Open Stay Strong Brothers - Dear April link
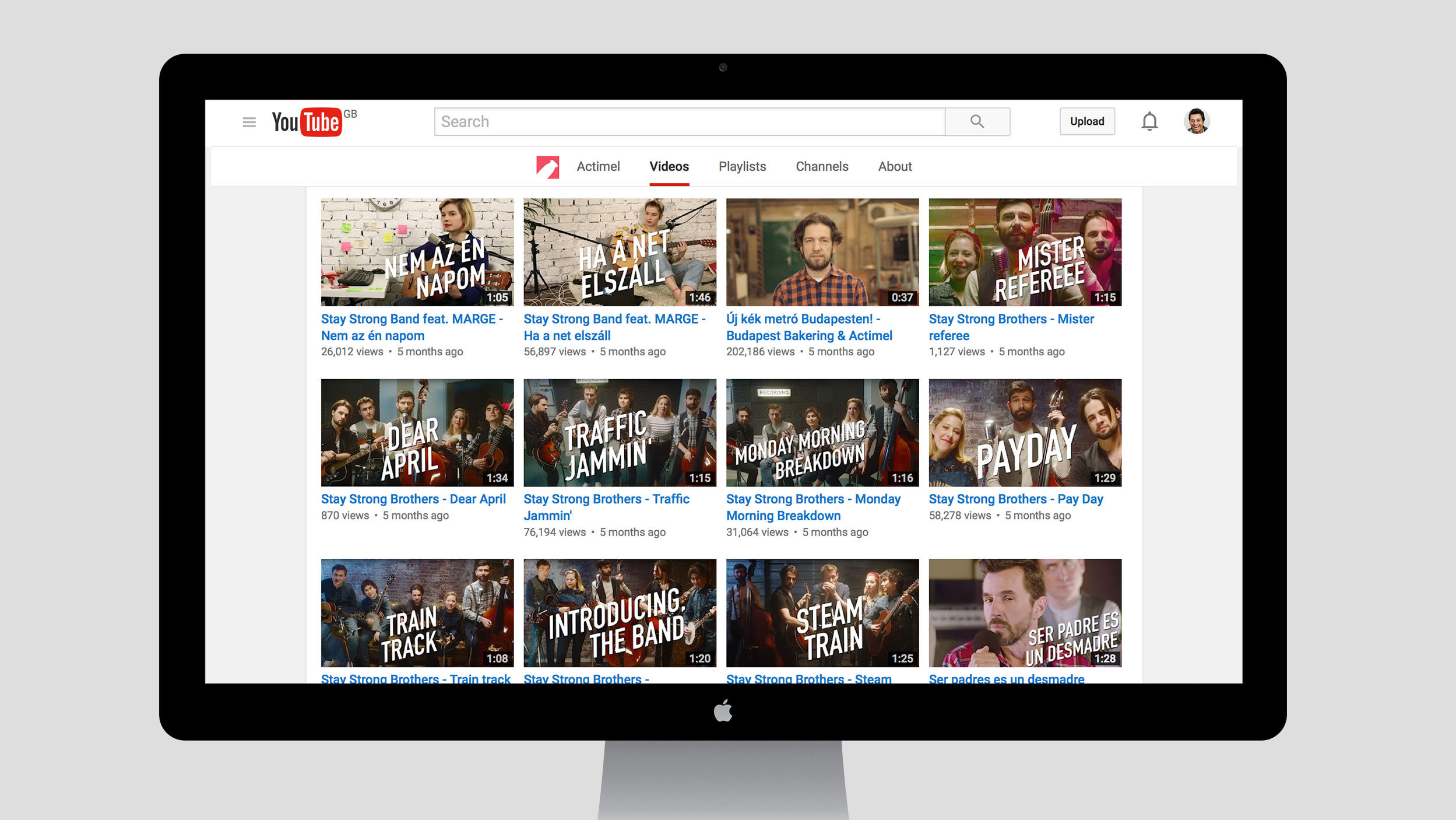 413,499
